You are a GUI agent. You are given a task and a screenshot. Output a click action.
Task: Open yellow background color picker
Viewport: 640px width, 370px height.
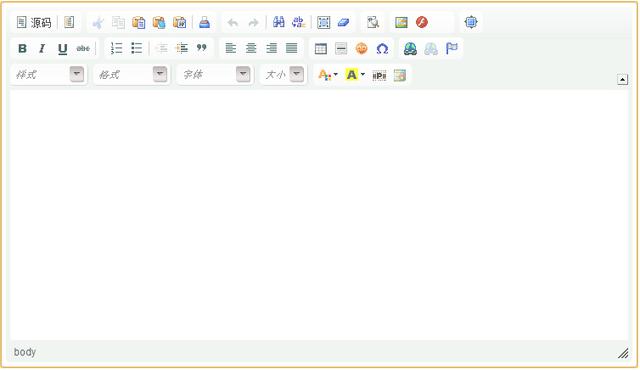tap(355, 75)
